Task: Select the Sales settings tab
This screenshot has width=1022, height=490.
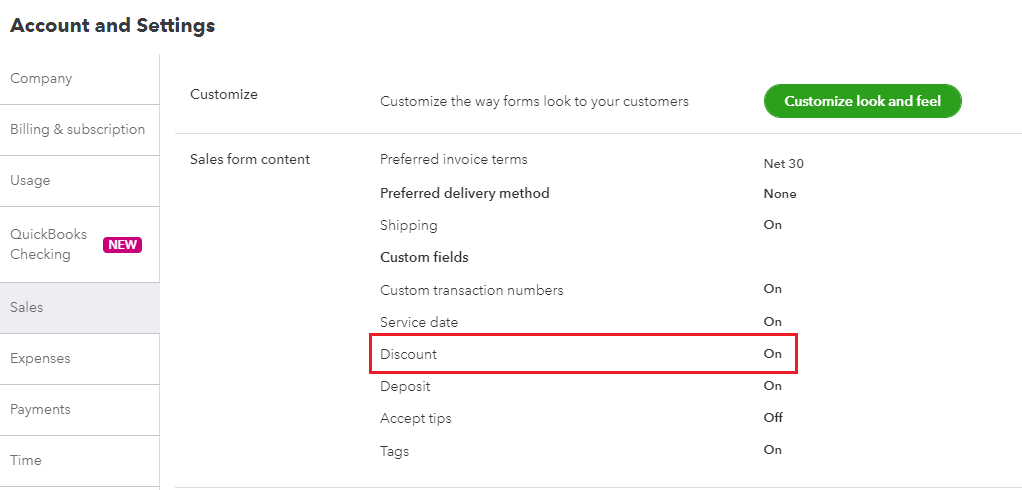Action: click(27, 308)
